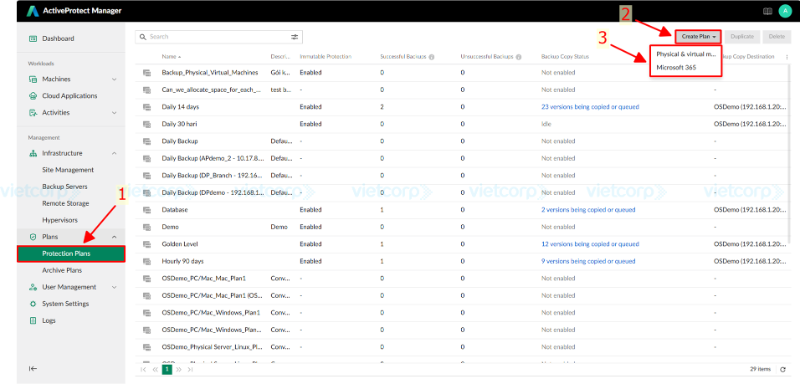This screenshot has width=800, height=384.
Task: Click the refresh icon near 29 items
Action: coord(783,369)
